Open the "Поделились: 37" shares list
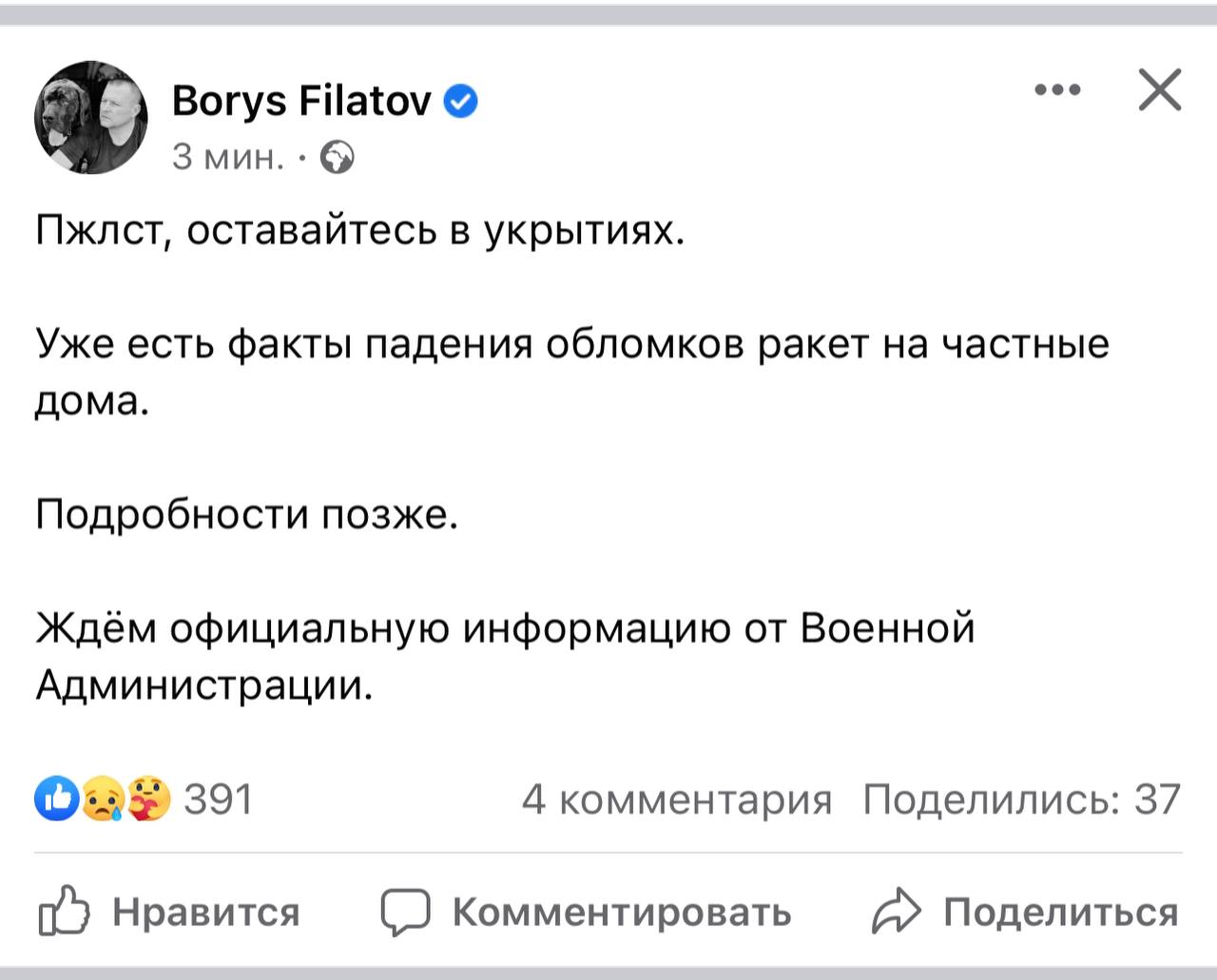This screenshot has width=1217, height=980. [1021, 799]
